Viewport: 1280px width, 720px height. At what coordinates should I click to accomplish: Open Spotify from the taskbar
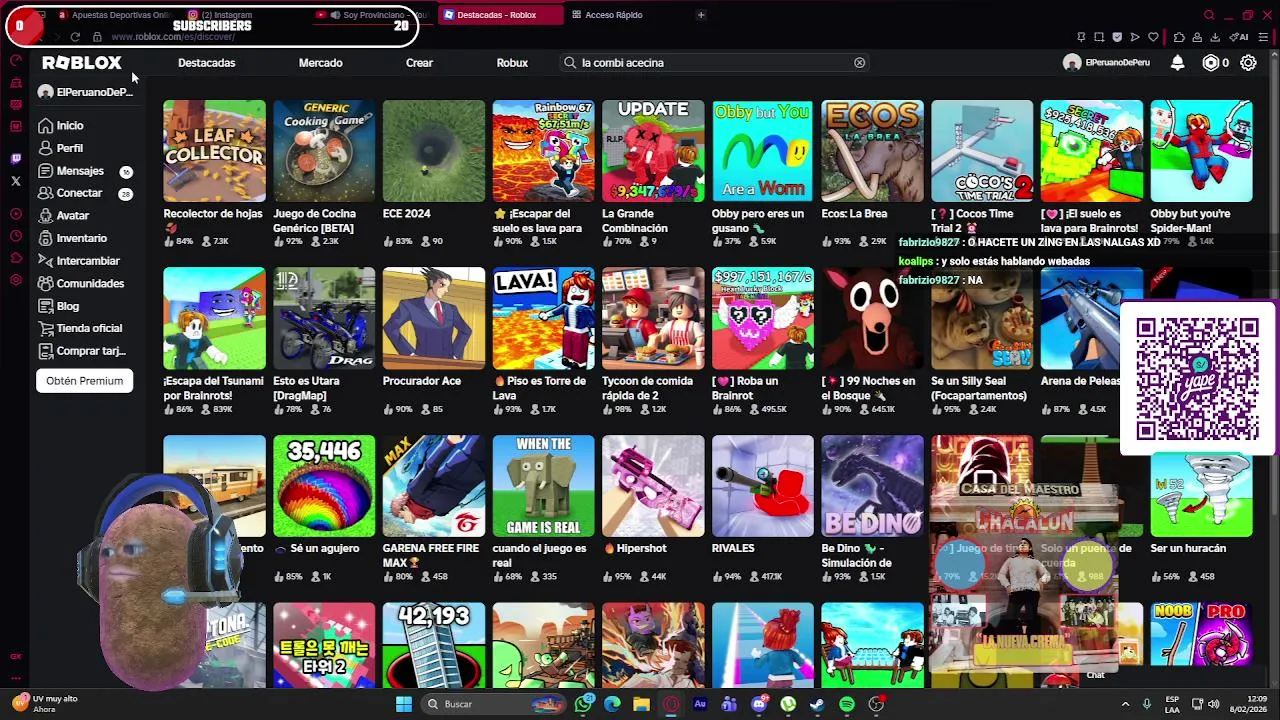pyautogui.click(x=847, y=704)
